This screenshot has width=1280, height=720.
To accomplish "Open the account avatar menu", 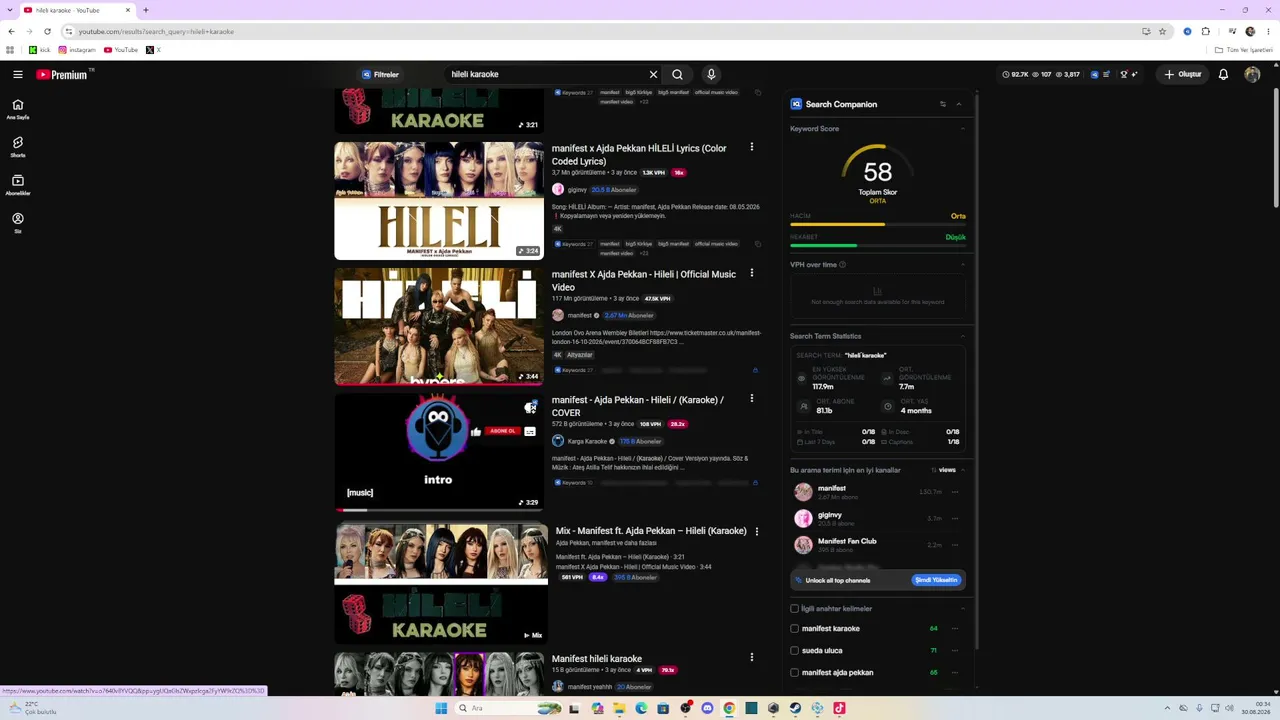I will [x=1252, y=74].
